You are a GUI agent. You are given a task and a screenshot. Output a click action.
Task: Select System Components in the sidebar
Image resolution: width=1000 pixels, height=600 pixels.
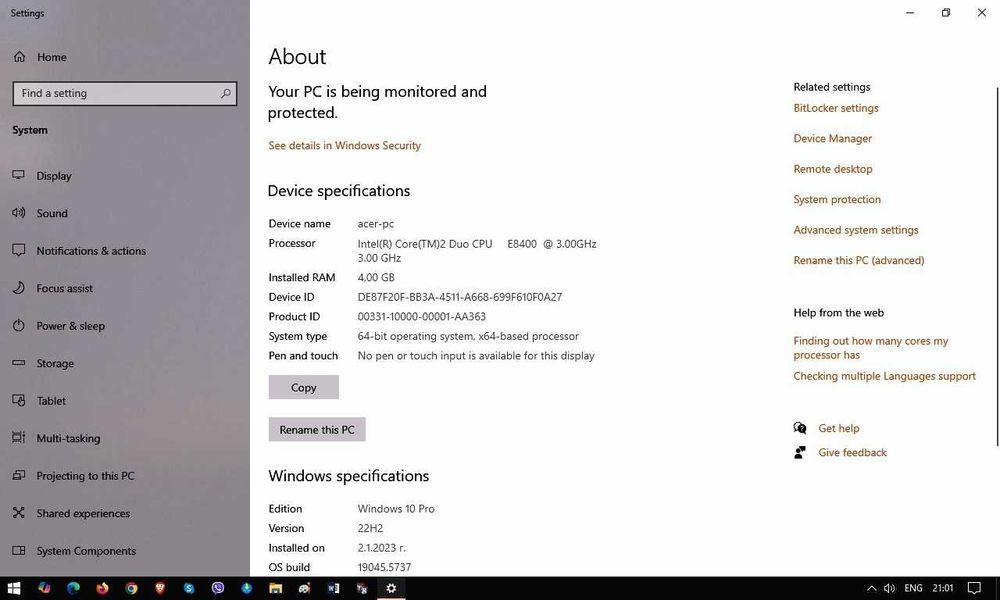pyautogui.click(x=86, y=550)
